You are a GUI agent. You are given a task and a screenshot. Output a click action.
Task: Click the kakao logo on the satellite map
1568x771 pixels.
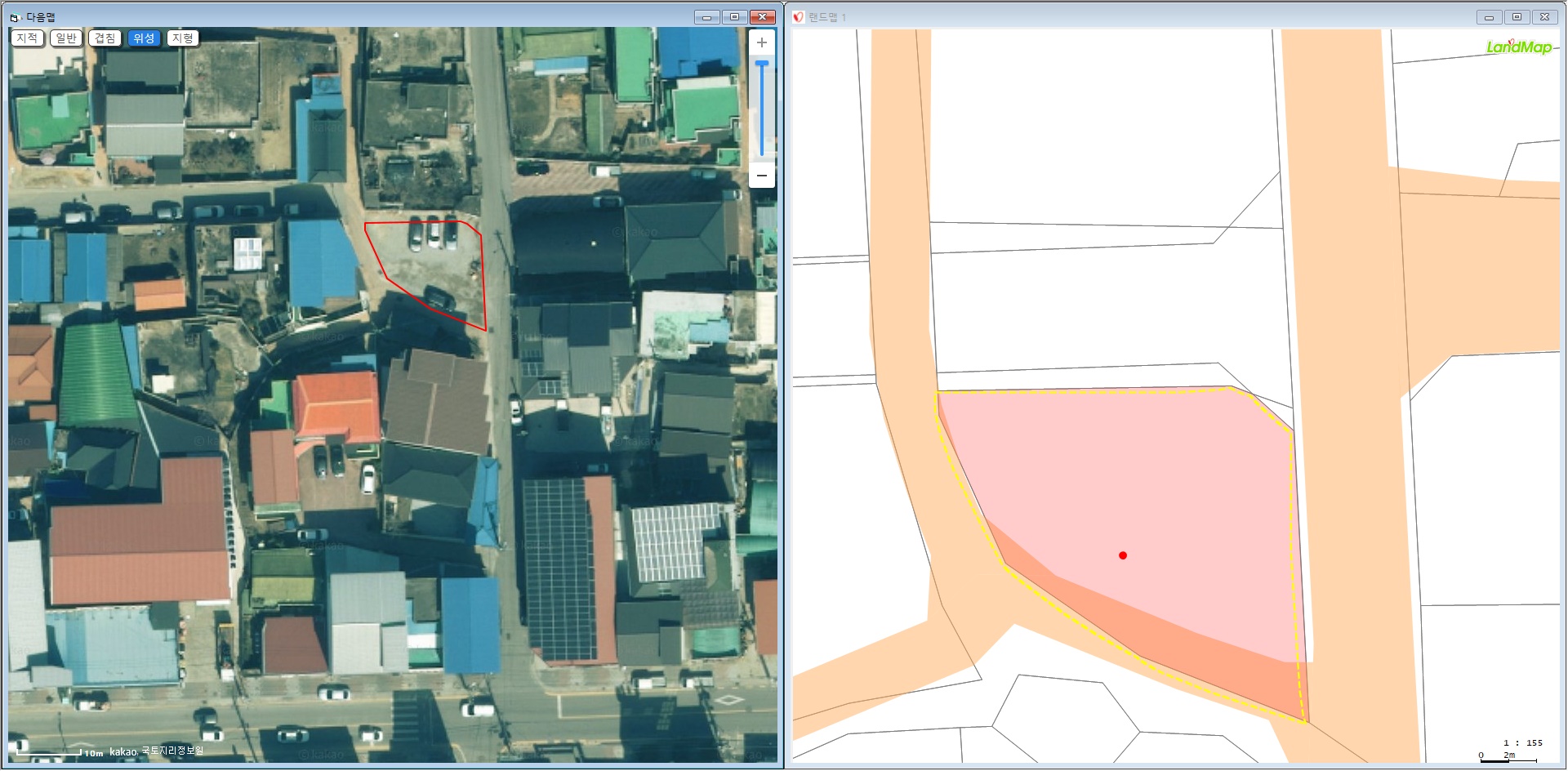(x=123, y=751)
